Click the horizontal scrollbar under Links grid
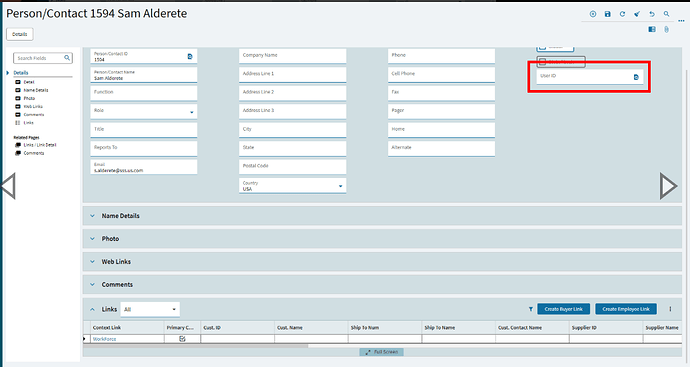 coord(196,346)
